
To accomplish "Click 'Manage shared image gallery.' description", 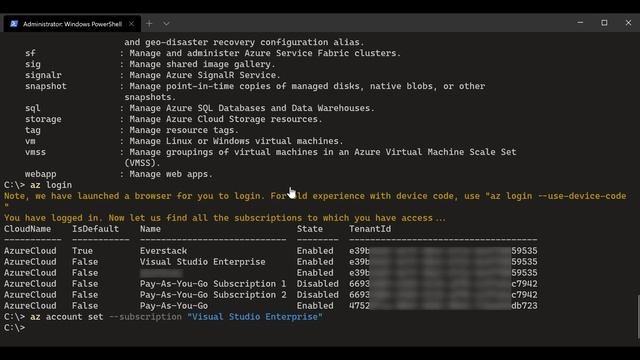I will click(x=202, y=64).
